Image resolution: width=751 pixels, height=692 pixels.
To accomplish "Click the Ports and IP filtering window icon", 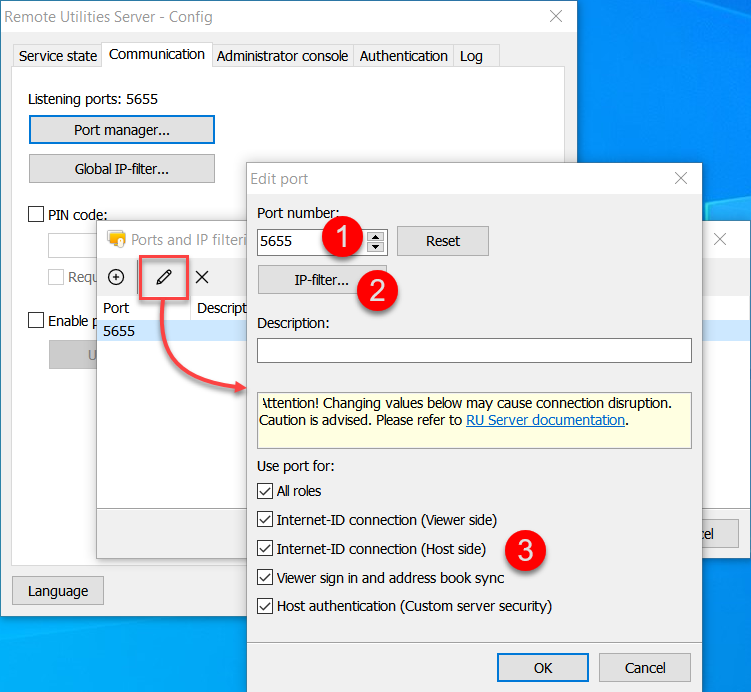I will coord(116,239).
